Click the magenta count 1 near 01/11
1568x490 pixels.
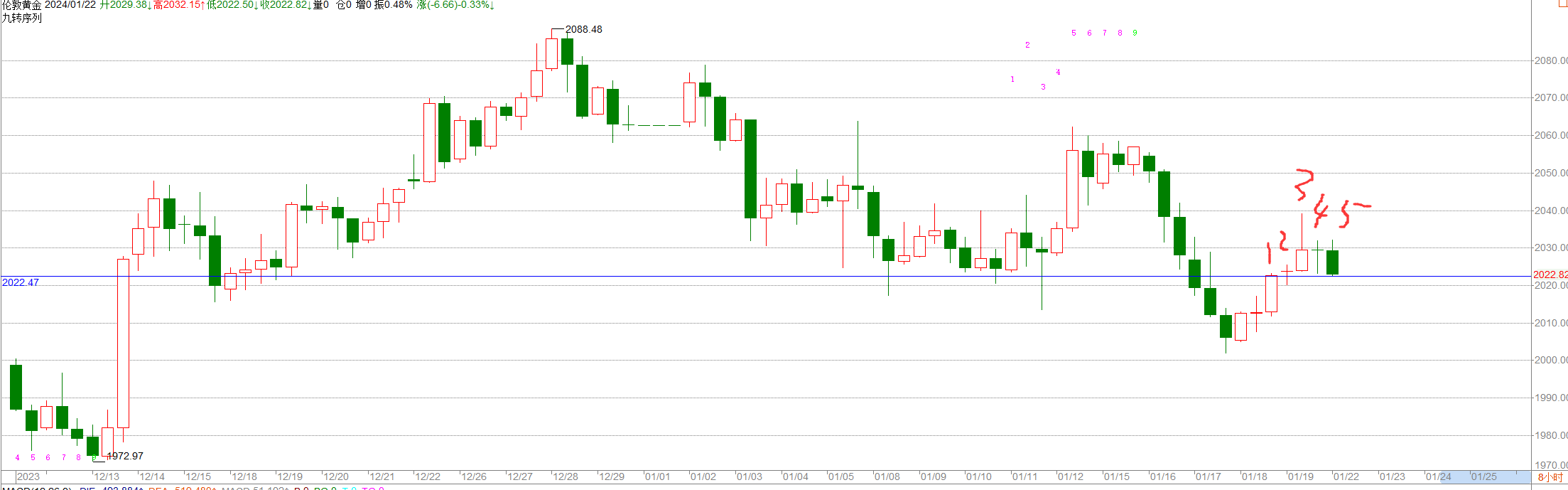[1012, 79]
